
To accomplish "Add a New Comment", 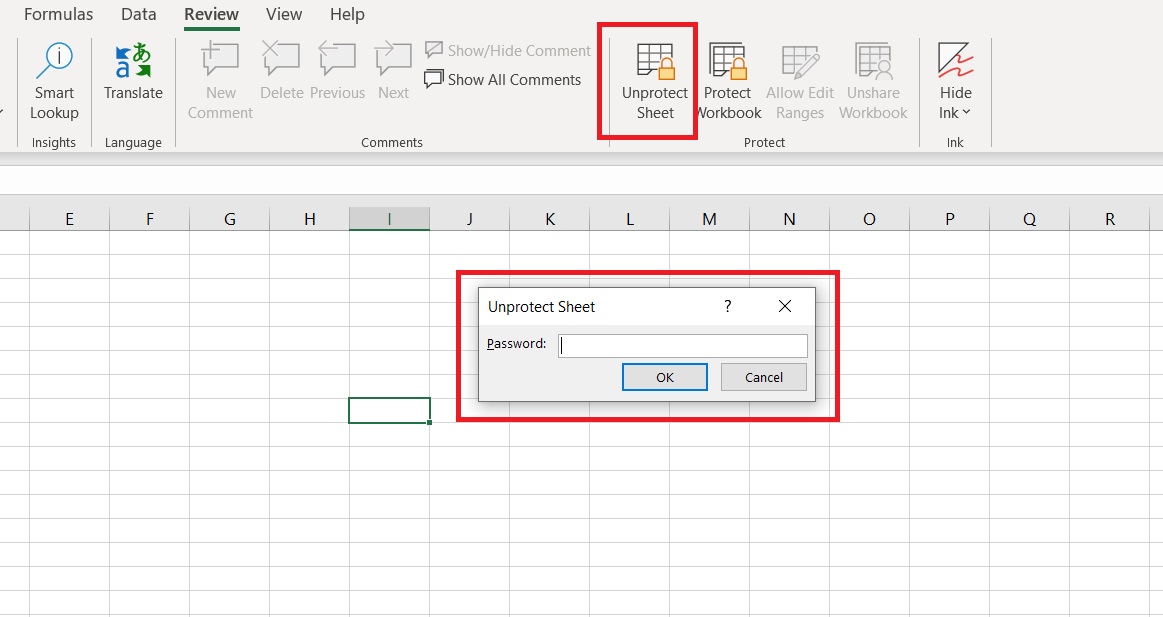I will (220, 82).
